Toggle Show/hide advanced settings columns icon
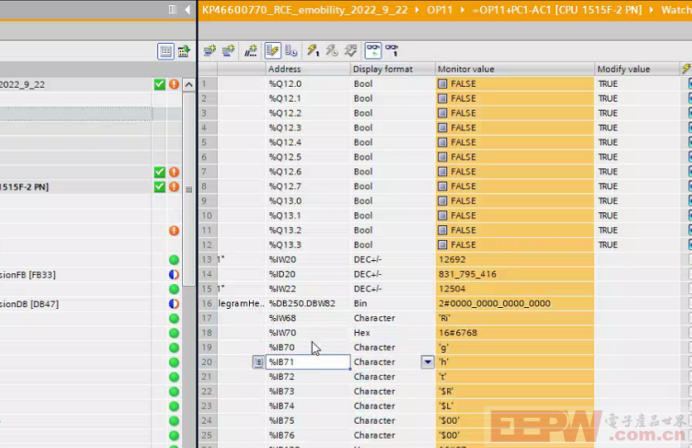This screenshot has height=448, width=692. click(291, 51)
